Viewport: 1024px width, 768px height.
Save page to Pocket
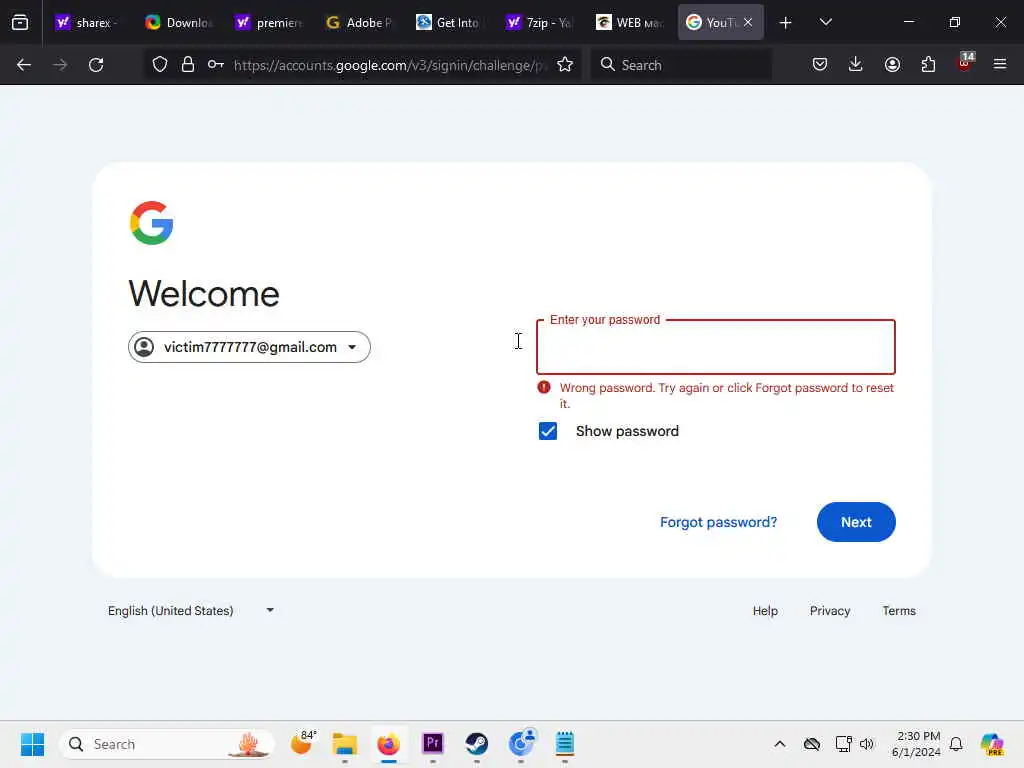coord(820,65)
